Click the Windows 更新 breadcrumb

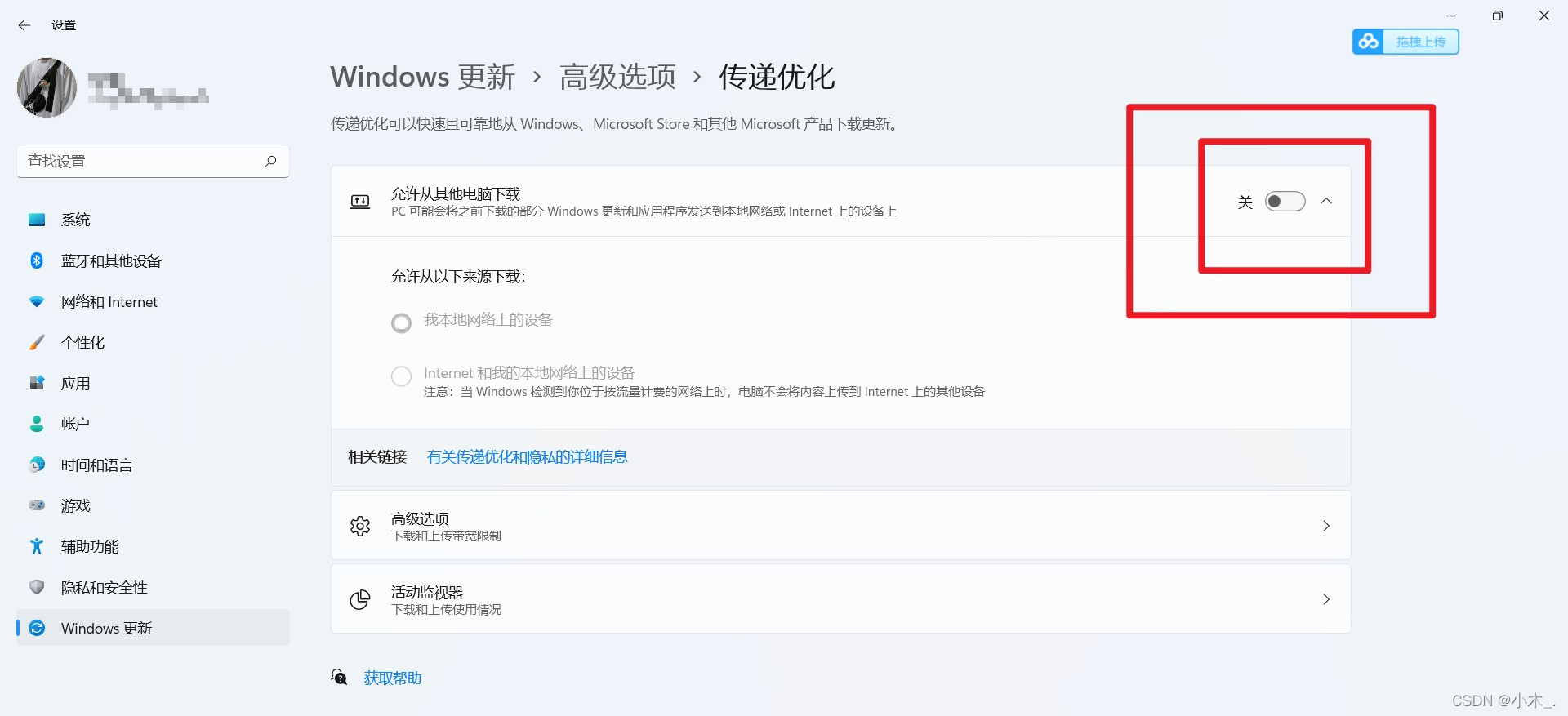pyautogui.click(x=422, y=77)
